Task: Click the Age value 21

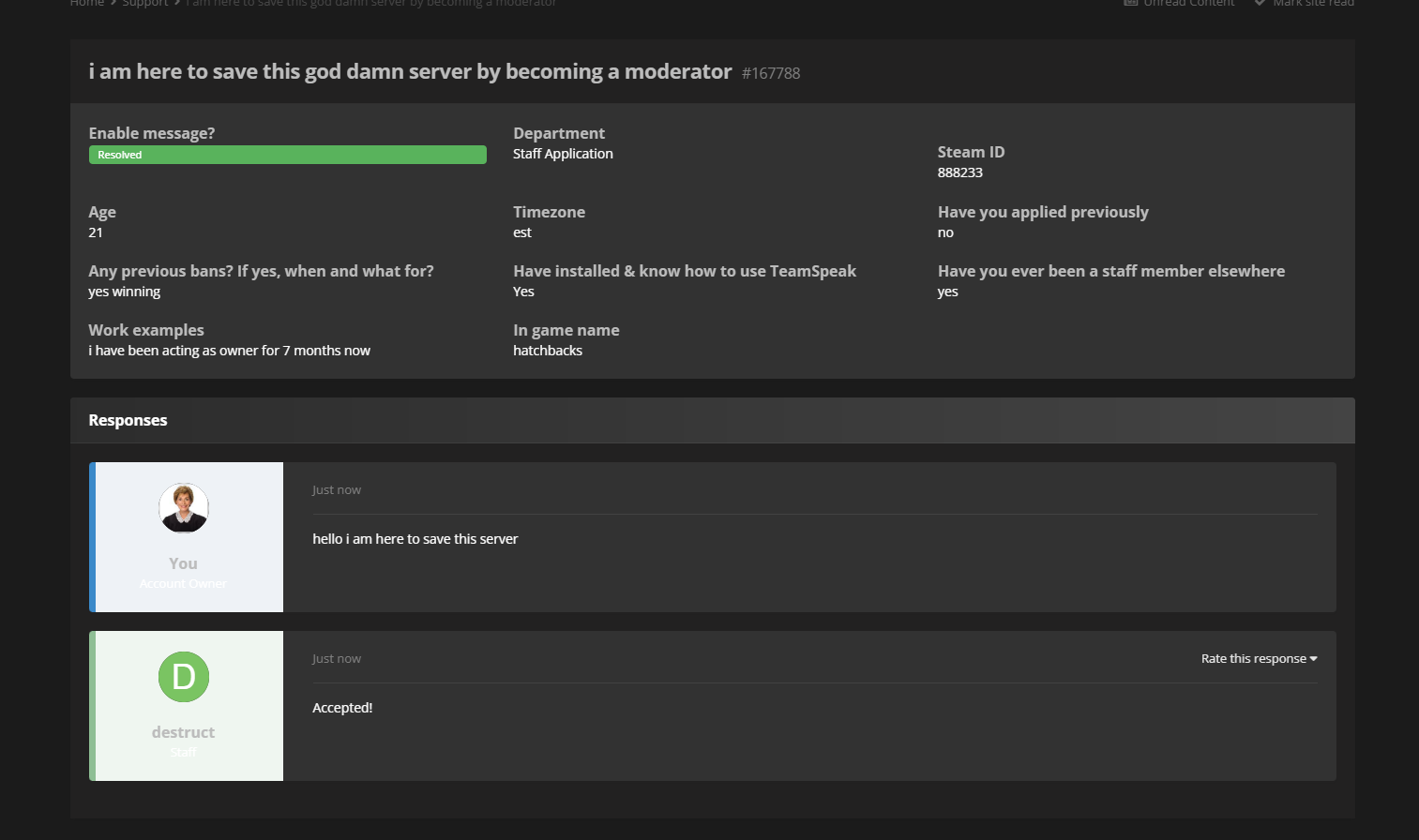Action: (96, 232)
